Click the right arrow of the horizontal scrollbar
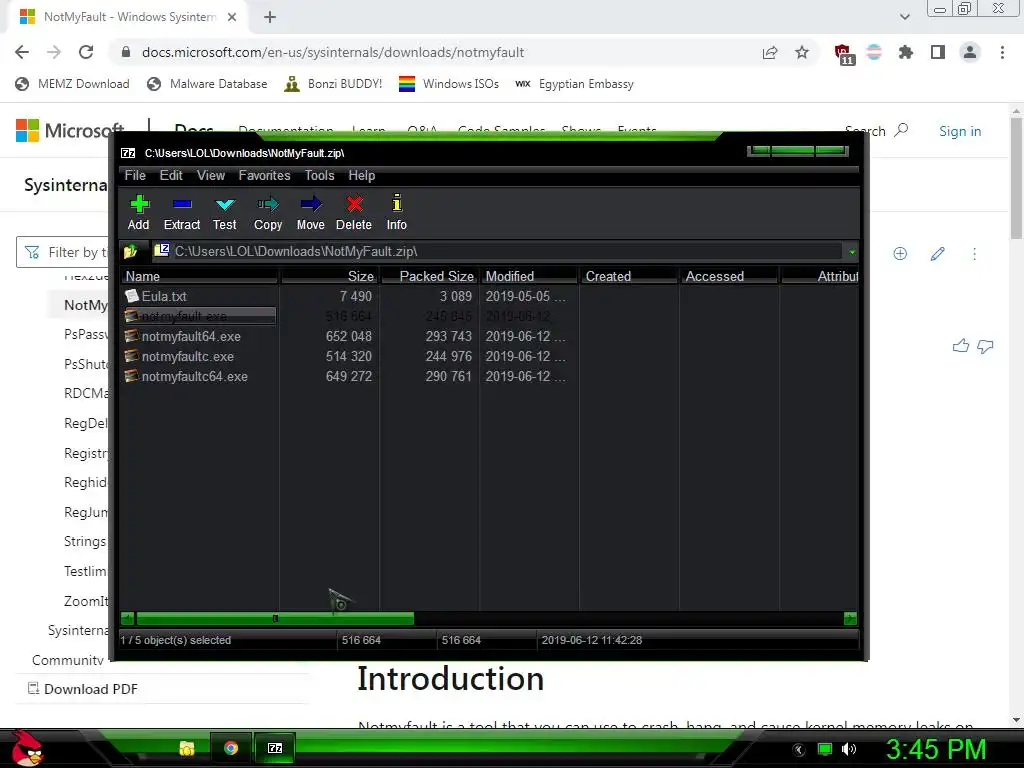The width and height of the screenshot is (1024, 768). point(850,618)
